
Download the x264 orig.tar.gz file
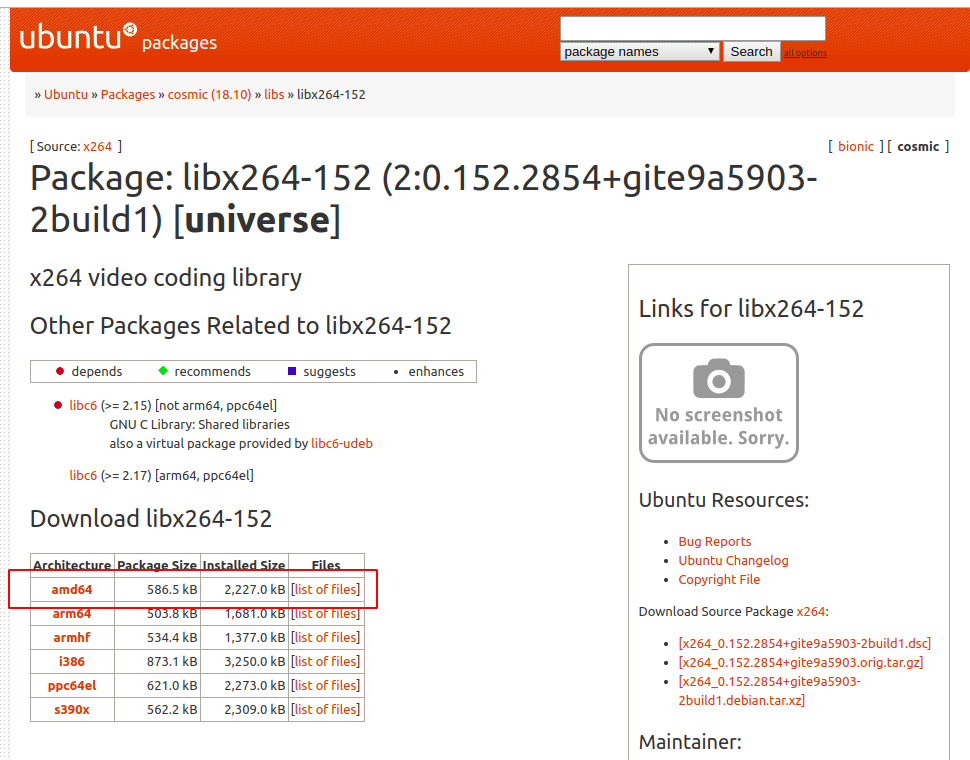(800, 663)
